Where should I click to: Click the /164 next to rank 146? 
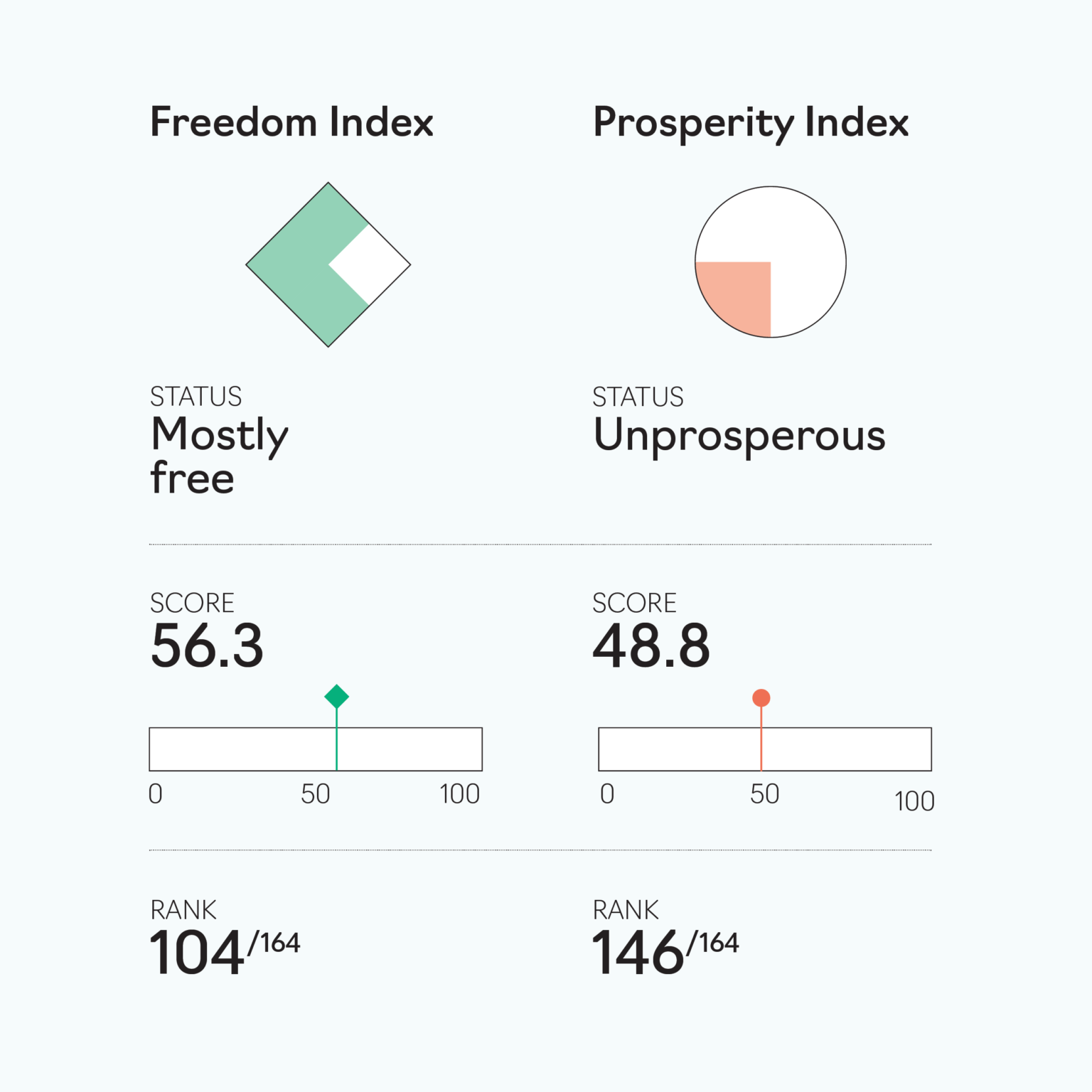pos(713,943)
